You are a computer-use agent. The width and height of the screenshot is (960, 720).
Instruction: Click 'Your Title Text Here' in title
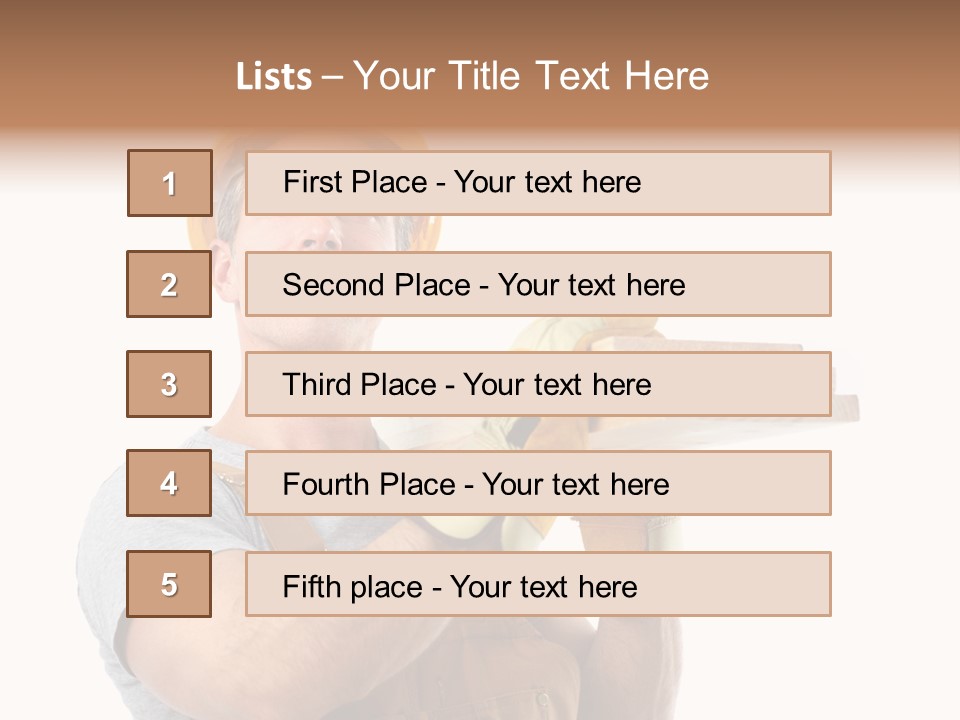click(531, 76)
